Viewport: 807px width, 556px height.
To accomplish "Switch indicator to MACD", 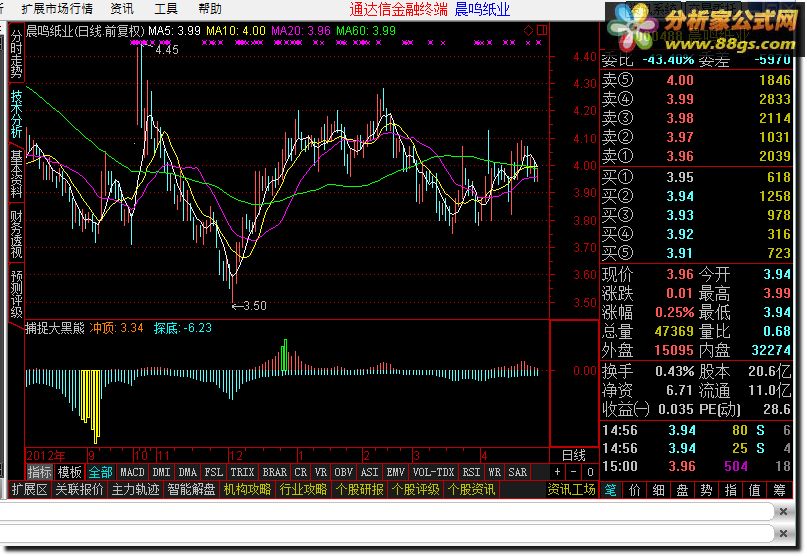I will pos(132,472).
